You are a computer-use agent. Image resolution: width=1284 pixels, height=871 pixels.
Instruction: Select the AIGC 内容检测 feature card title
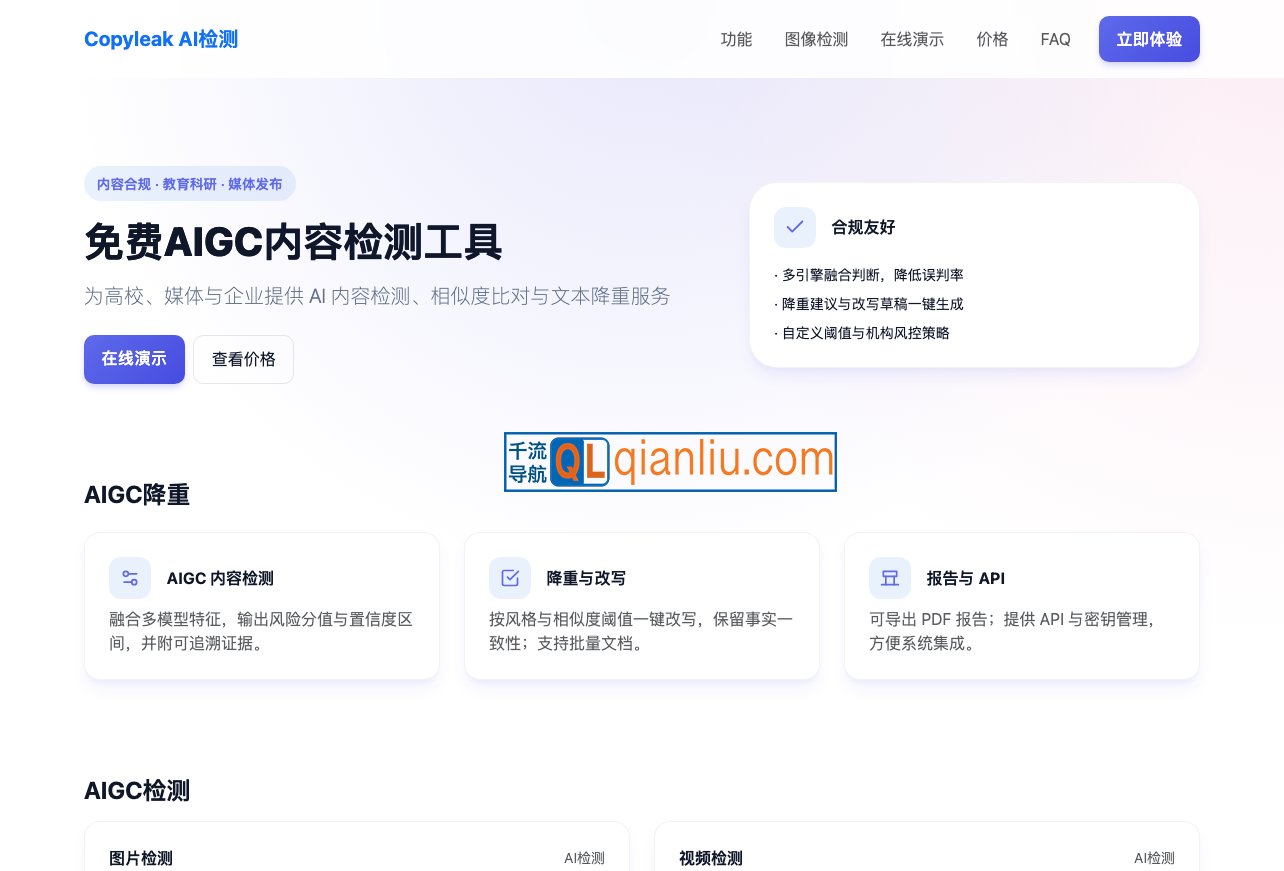[220, 578]
